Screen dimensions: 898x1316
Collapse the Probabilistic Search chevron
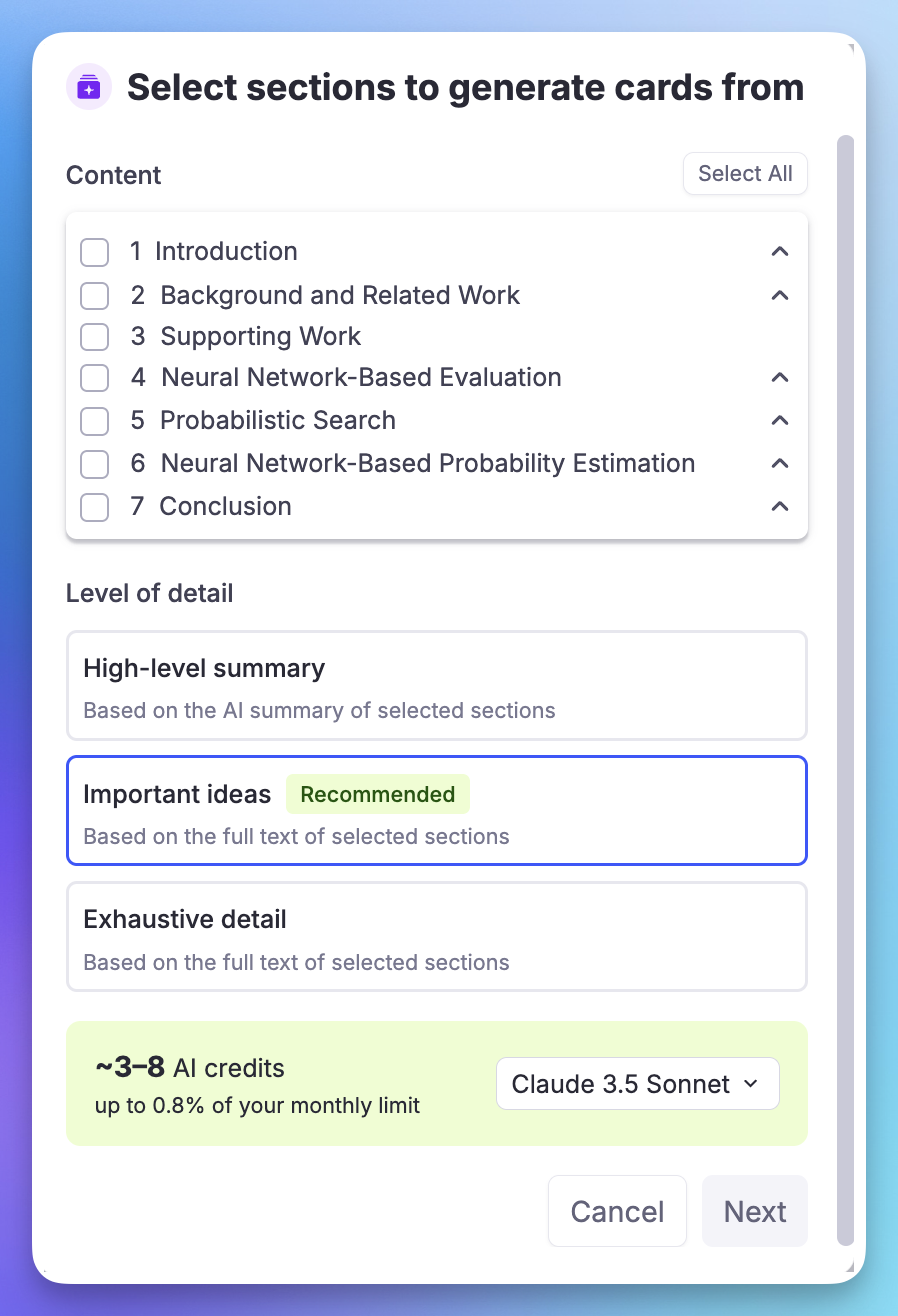[x=780, y=420]
